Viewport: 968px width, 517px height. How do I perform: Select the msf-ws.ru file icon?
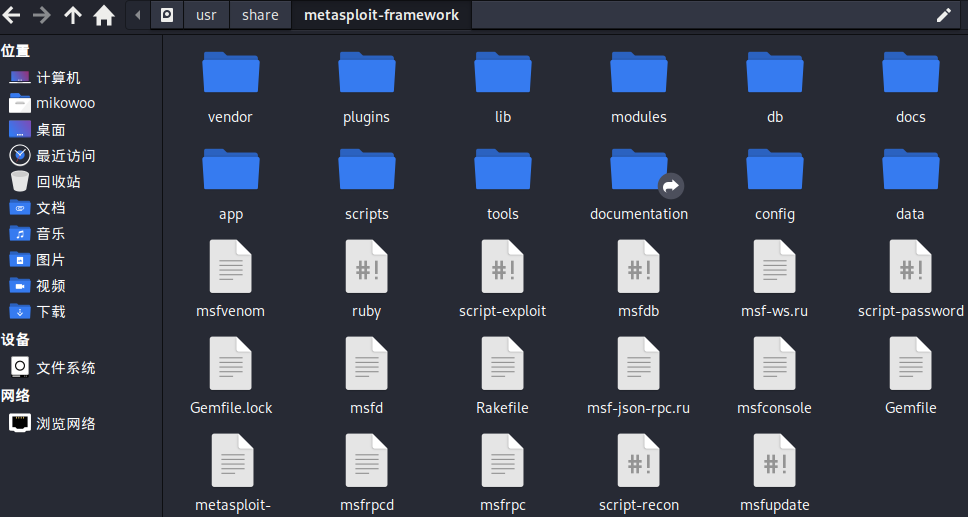click(x=775, y=266)
